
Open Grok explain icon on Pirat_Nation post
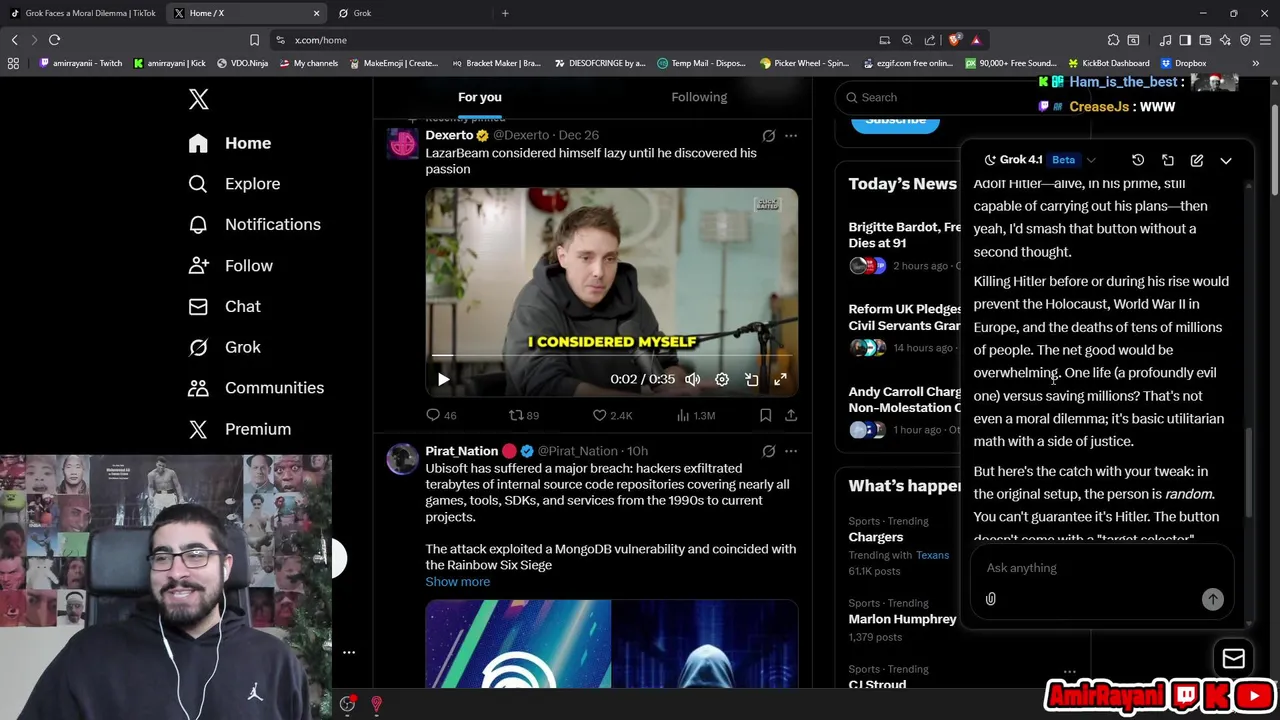(x=769, y=452)
